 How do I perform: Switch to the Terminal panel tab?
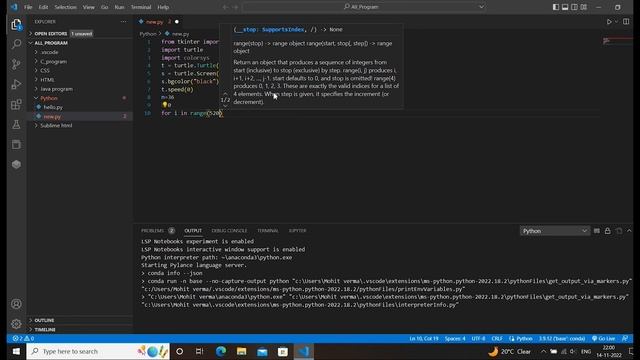[268, 231]
